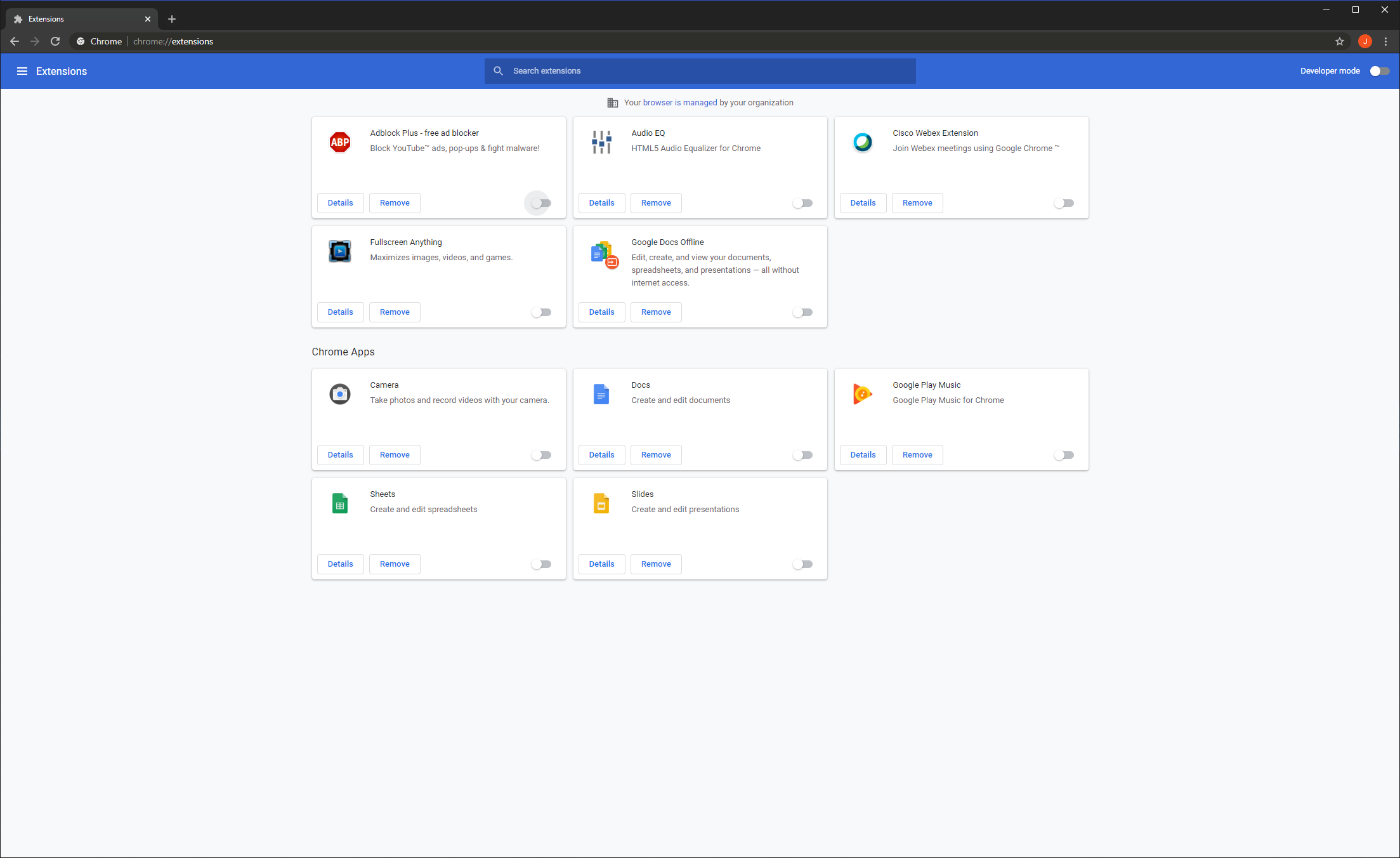Open a new tab with plus button
Screen dimensions: 1400x858
[172, 19]
